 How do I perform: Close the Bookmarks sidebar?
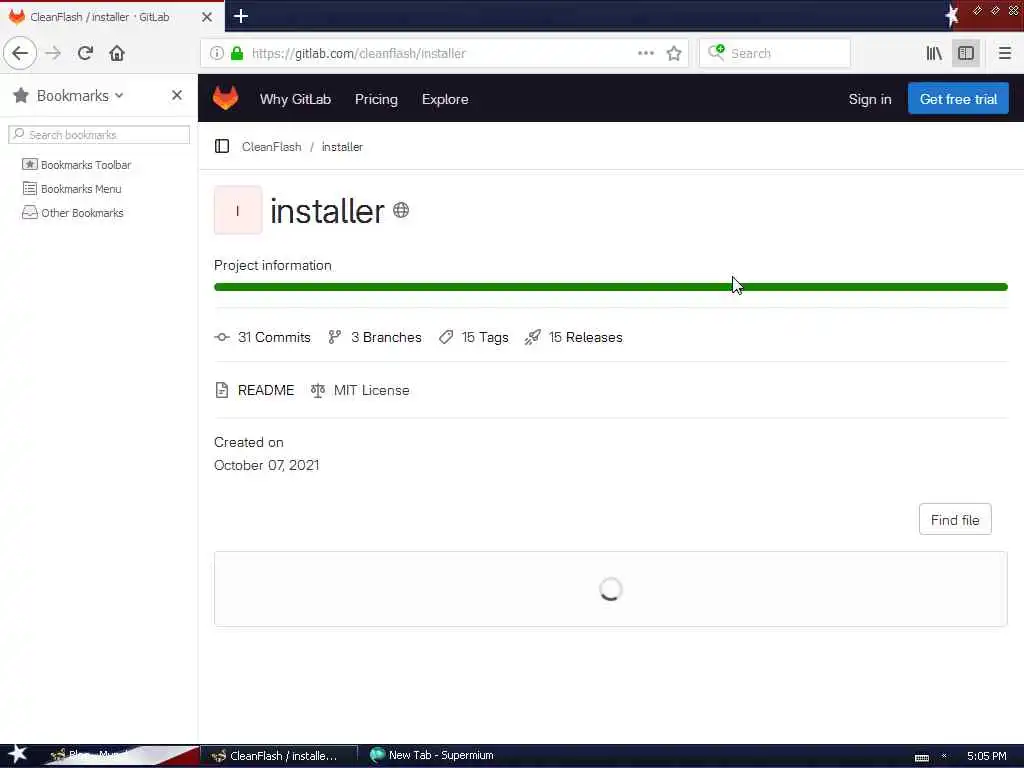coord(176,95)
